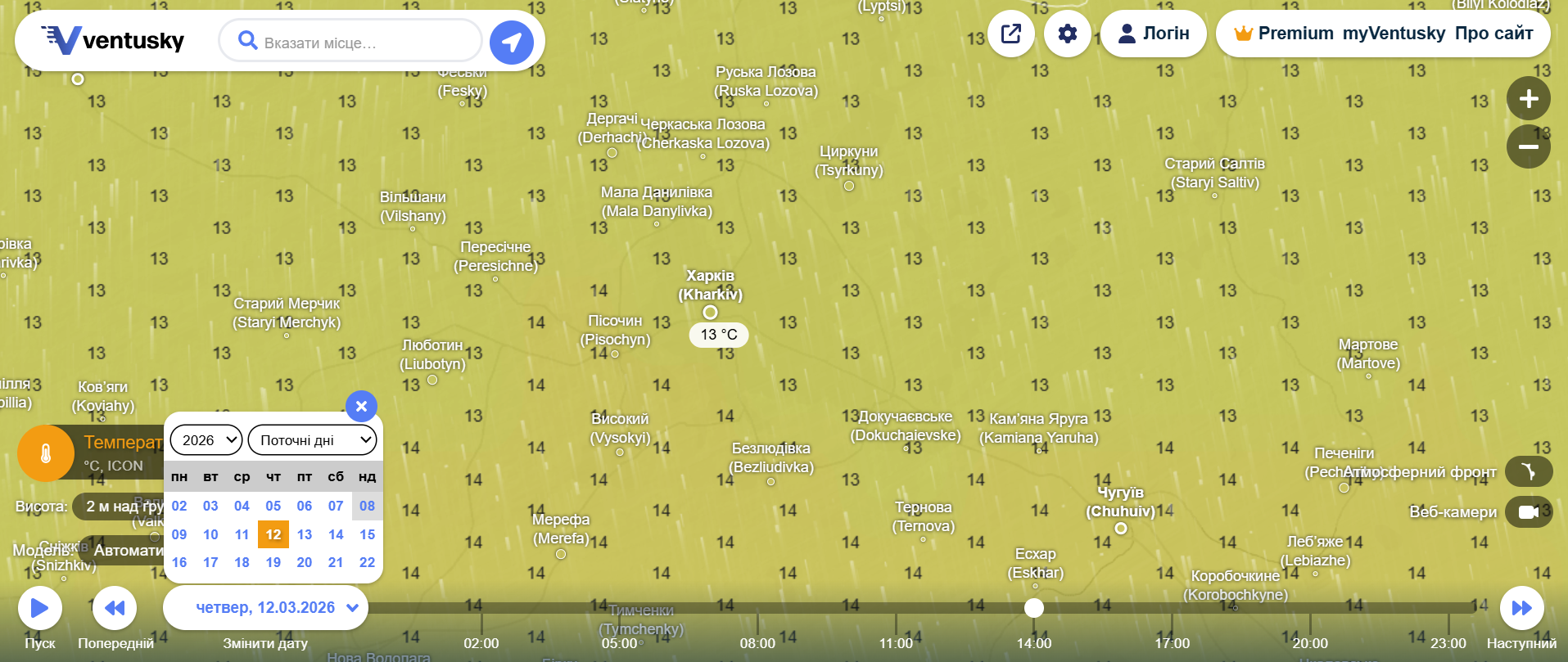The image size is (1568, 662).
Task: Zoom in the map with plus button
Action: pyautogui.click(x=1528, y=99)
